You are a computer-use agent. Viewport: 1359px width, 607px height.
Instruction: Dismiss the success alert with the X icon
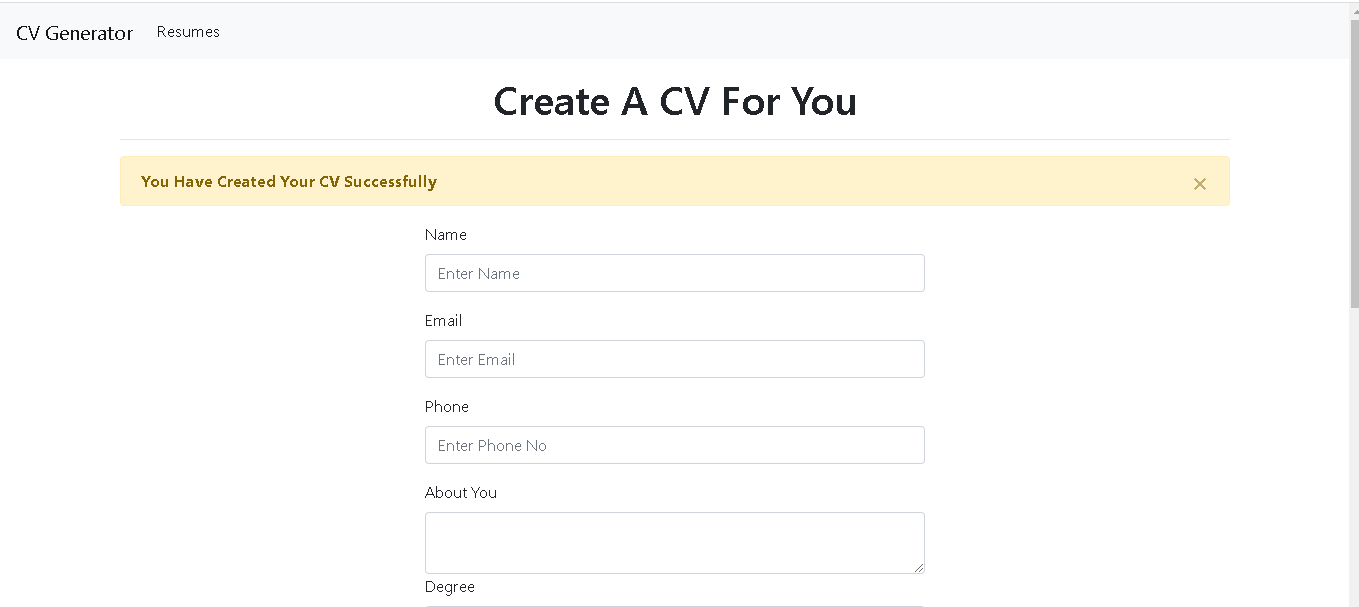pos(1199,183)
